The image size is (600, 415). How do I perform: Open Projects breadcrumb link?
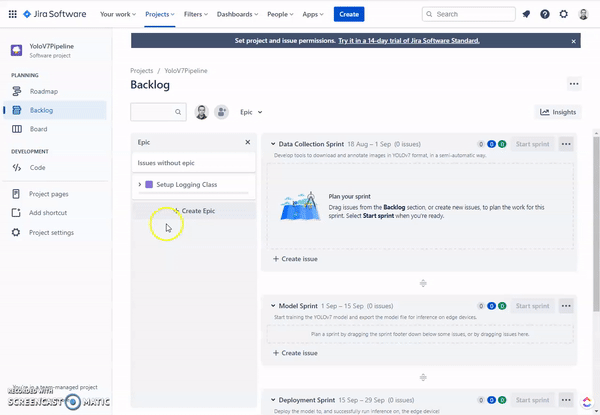coord(142,71)
